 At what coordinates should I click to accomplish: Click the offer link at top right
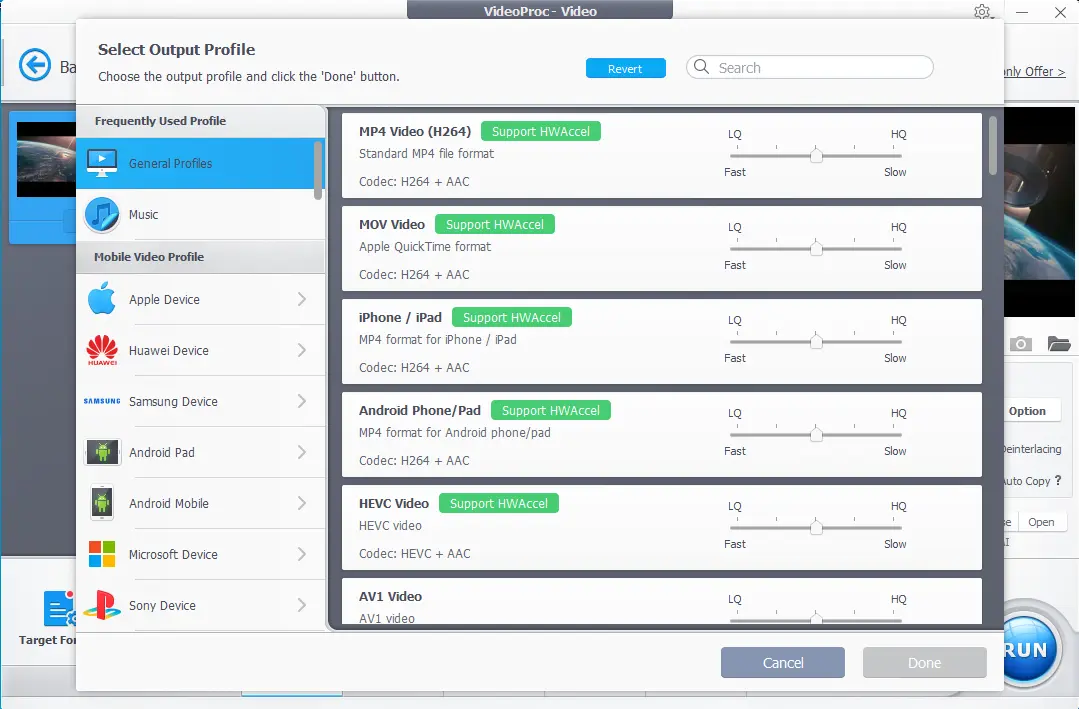coord(1034,72)
